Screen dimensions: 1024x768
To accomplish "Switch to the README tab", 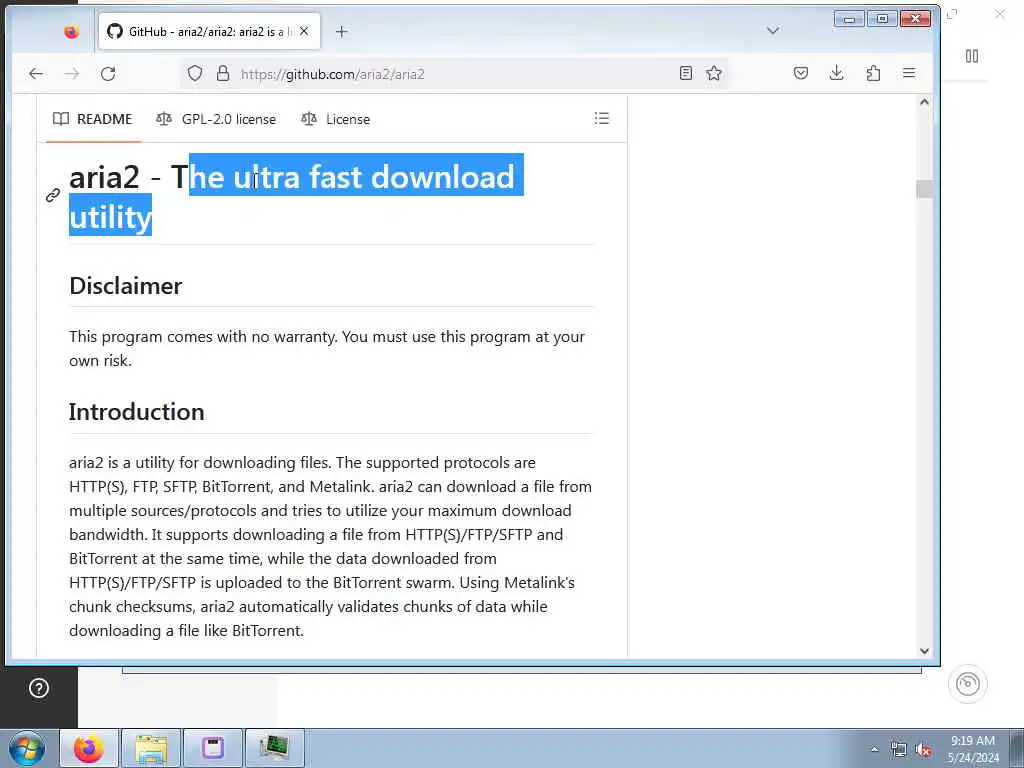I will [93, 119].
